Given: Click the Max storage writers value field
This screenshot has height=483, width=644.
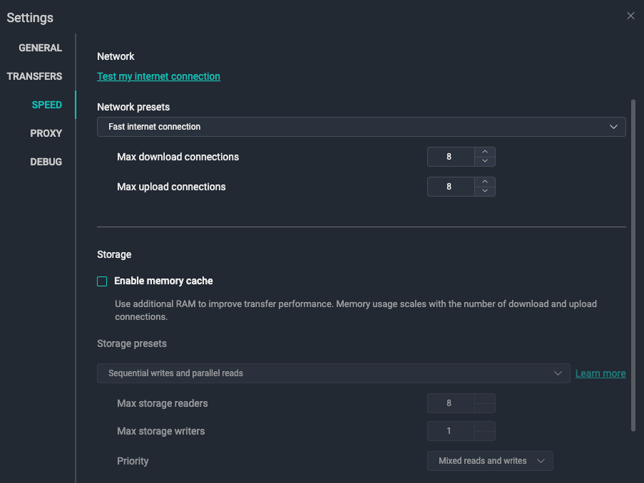Looking at the screenshot, I should 451,431.
